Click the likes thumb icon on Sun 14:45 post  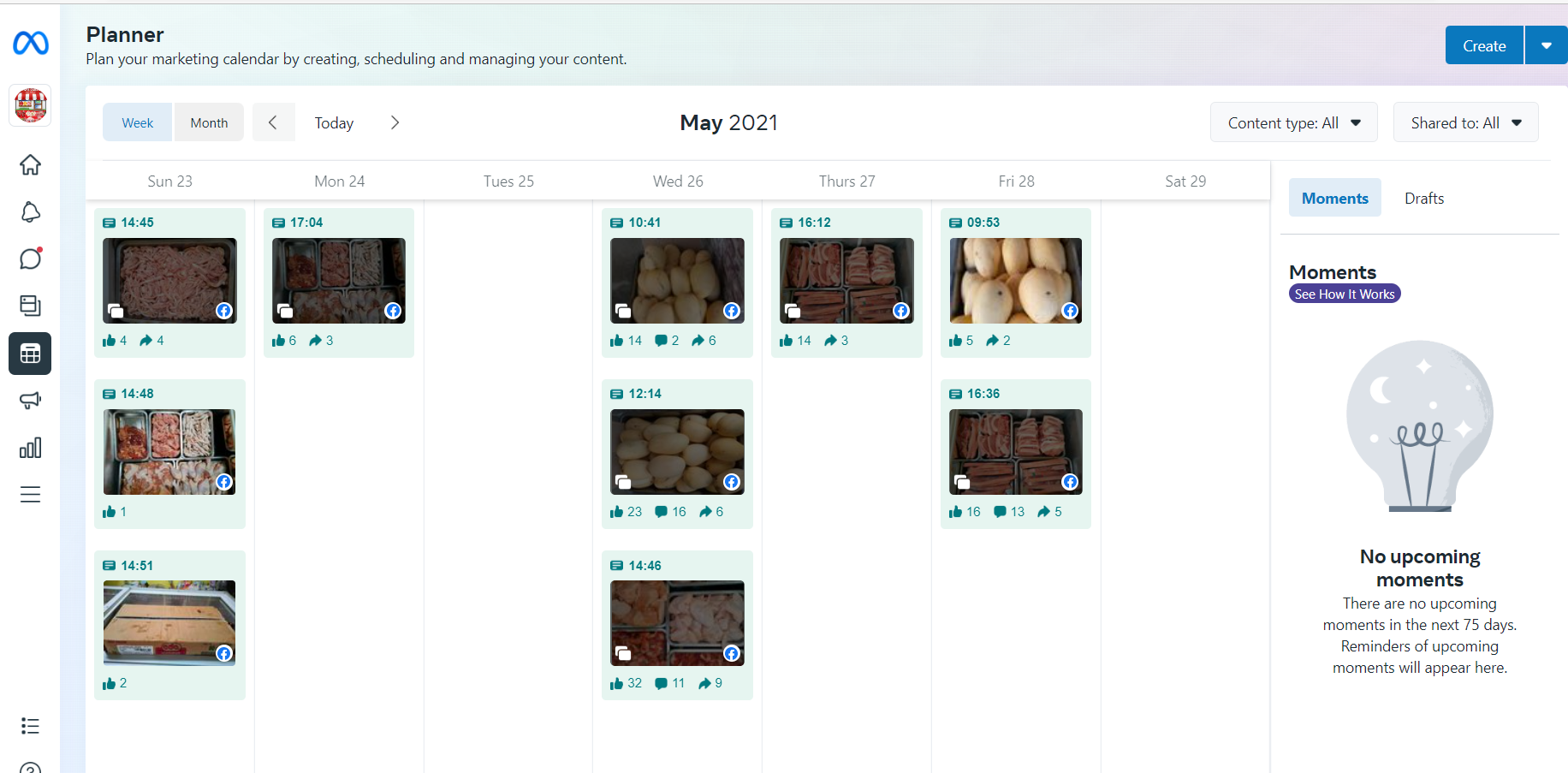(x=109, y=341)
